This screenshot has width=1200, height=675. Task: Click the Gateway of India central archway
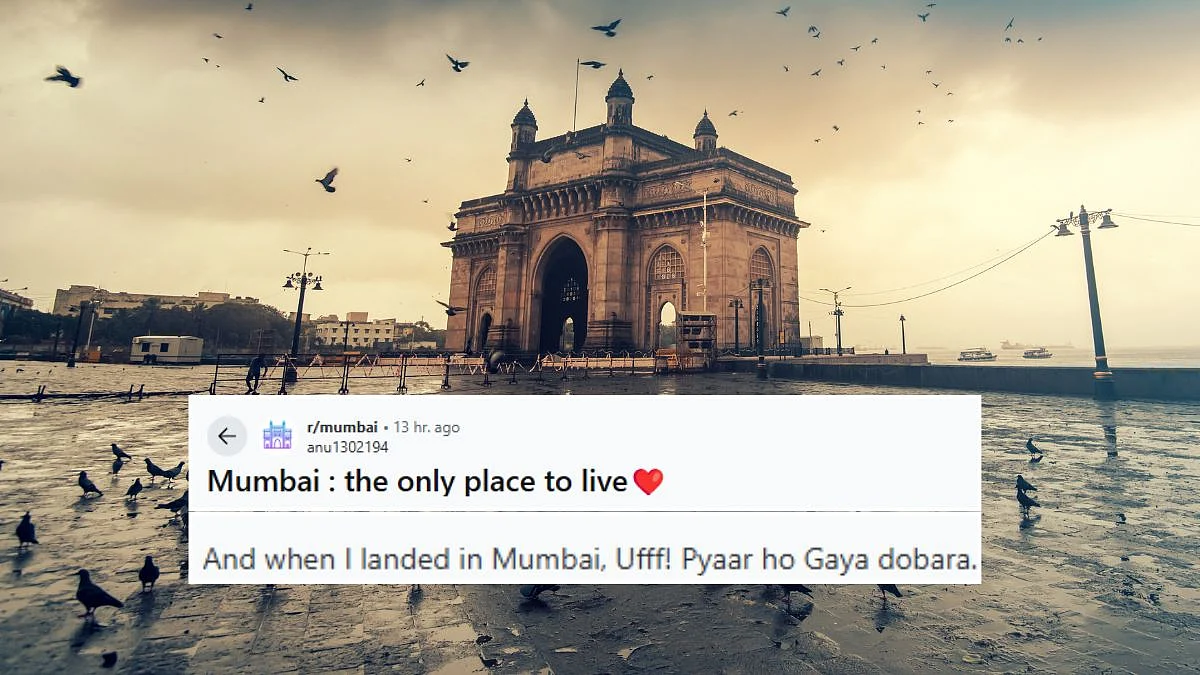click(x=564, y=296)
